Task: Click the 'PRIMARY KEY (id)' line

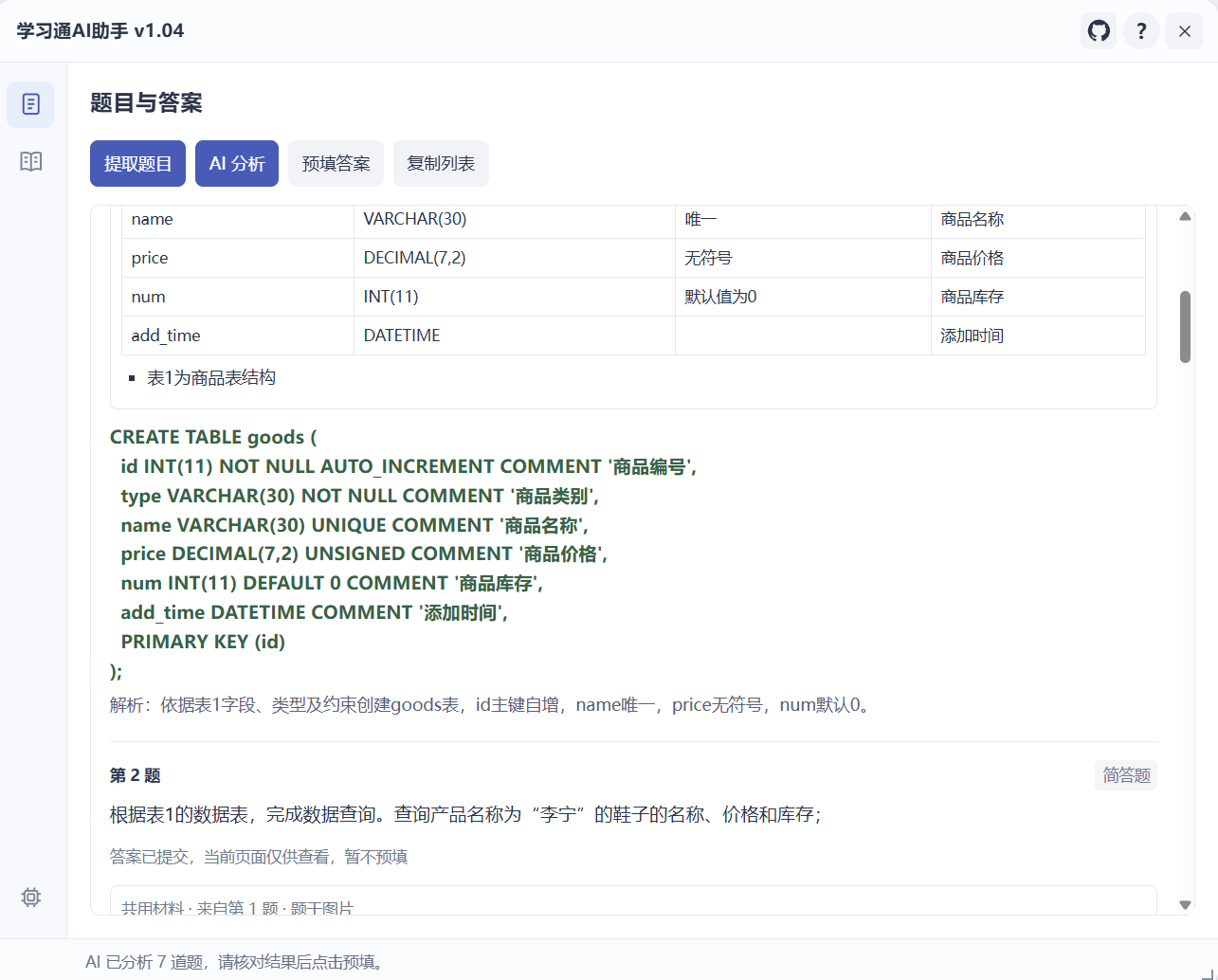Action: [203, 642]
